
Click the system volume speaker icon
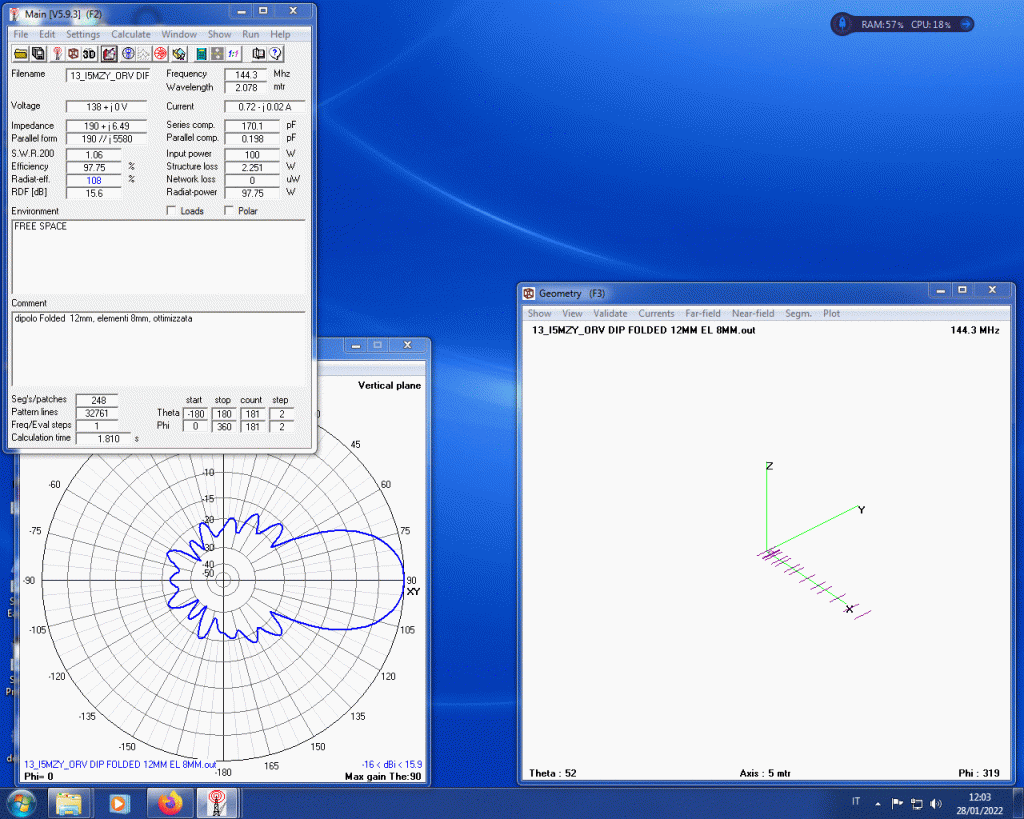(935, 803)
